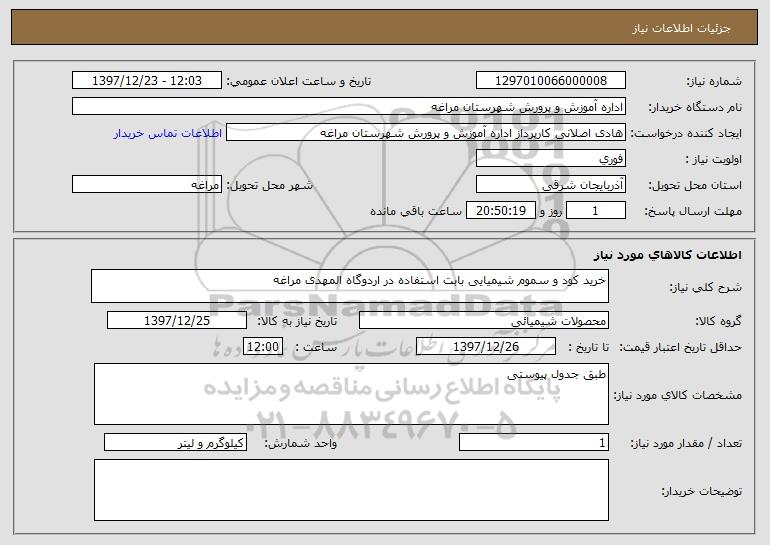
Task: Click the label تعداد / مقدار مورد نیاز
Action: [686, 443]
